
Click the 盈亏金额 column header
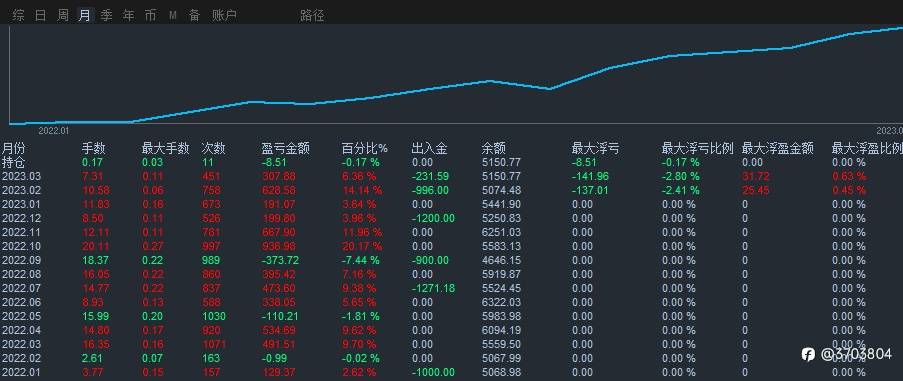click(286, 148)
